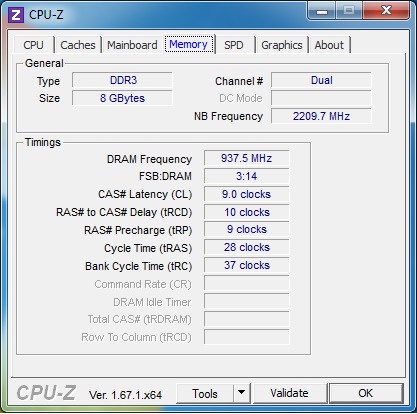Click the Bank Cycle Time (tRC) label
The image size is (417, 414).
tap(139, 266)
